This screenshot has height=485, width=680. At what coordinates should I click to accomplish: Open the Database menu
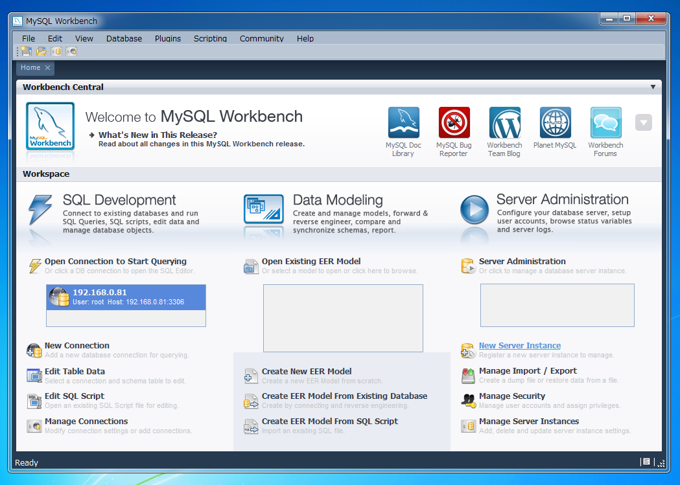[124, 39]
